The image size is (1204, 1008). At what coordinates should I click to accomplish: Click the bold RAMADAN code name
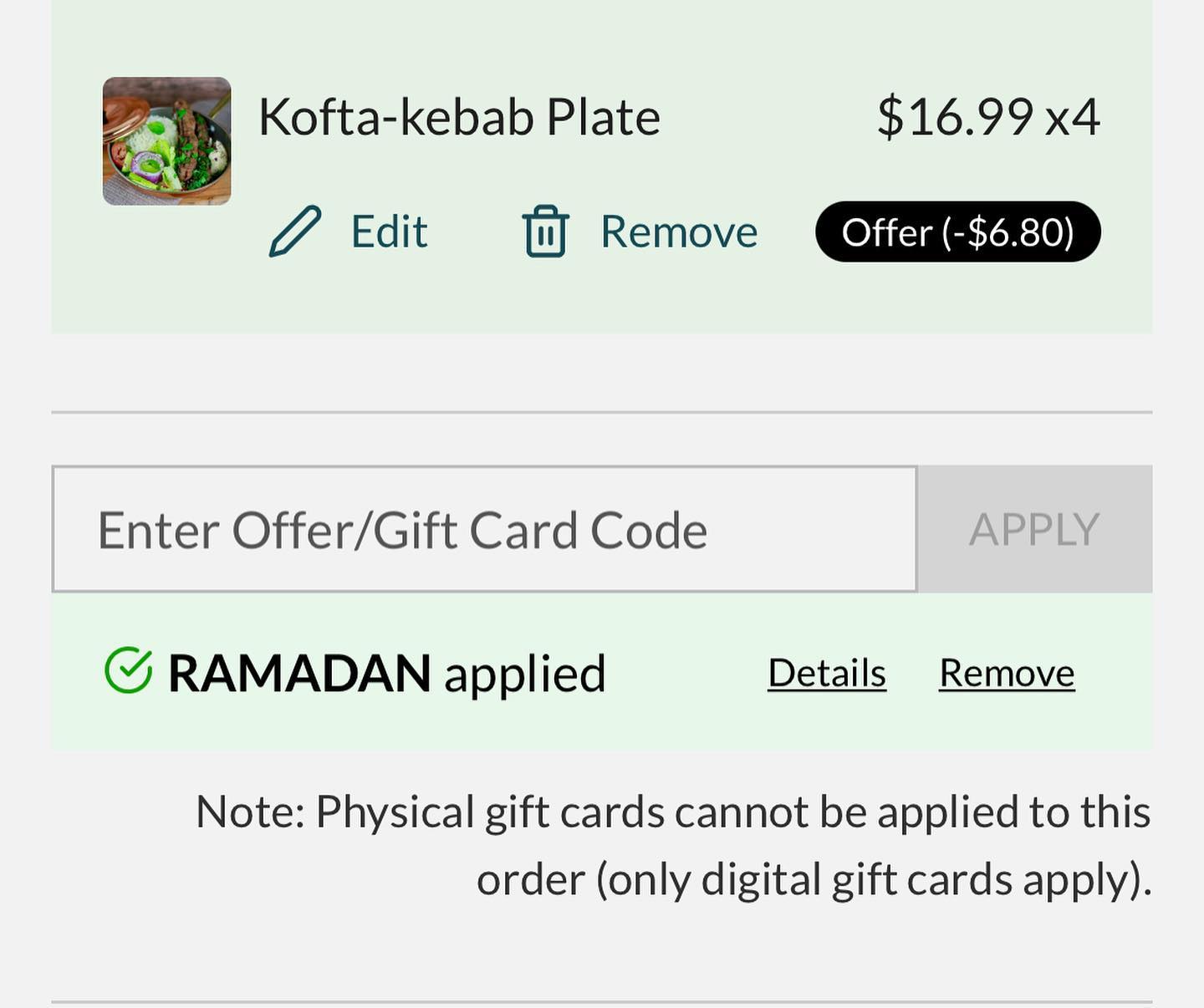pos(299,673)
